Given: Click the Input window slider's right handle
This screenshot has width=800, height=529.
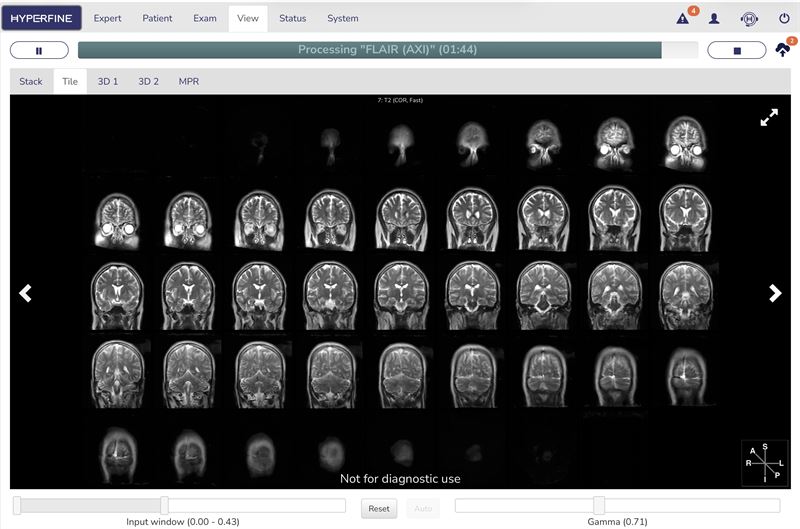Looking at the screenshot, I should tap(164, 506).
